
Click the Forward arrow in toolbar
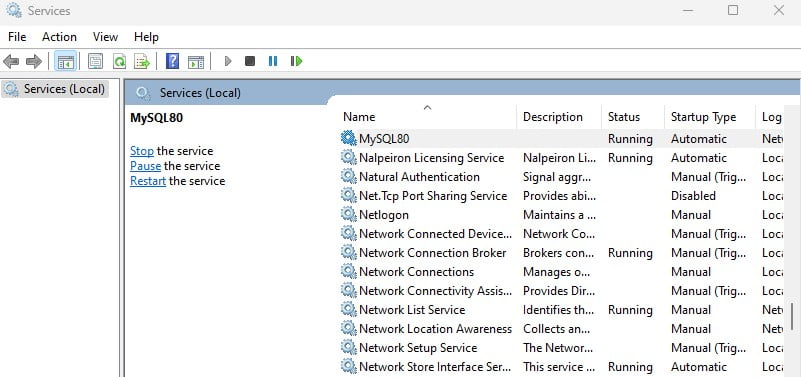coord(34,62)
